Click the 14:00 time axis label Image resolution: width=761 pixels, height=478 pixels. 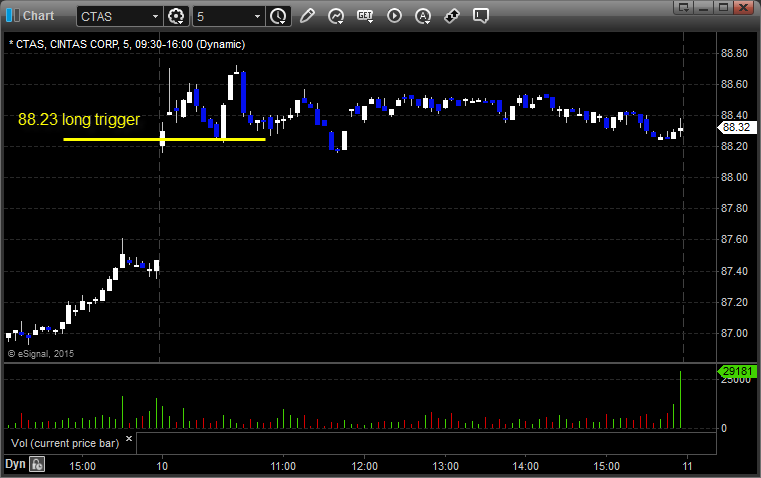[x=526, y=466]
